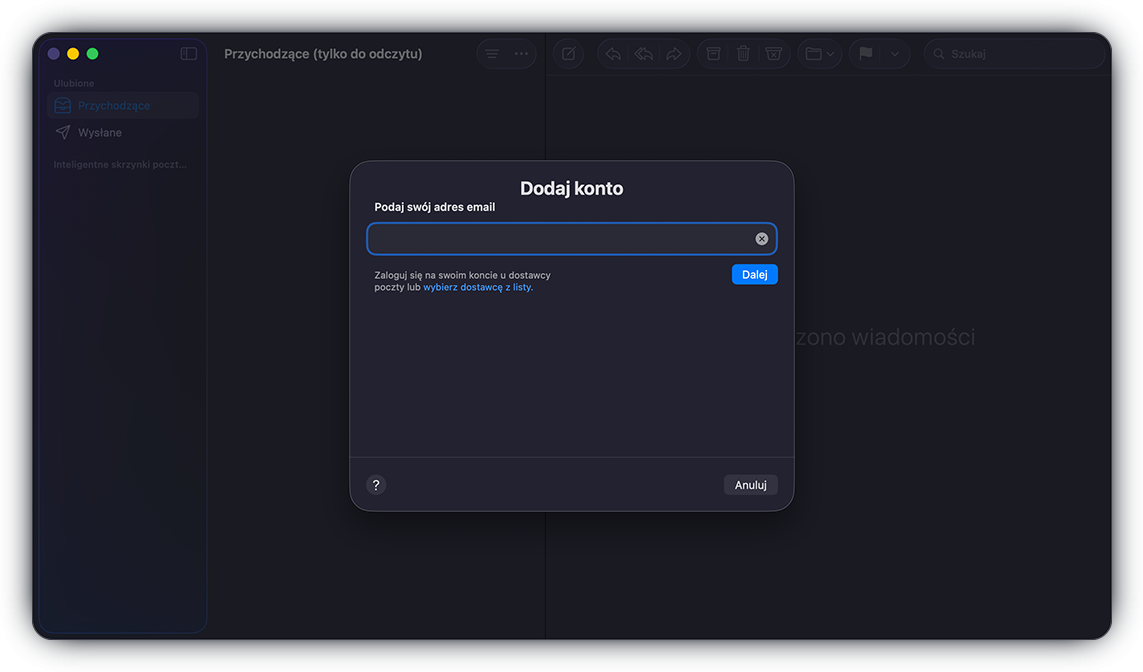Open the flag color dropdown chevron
The image size is (1143, 672).
coord(894,53)
